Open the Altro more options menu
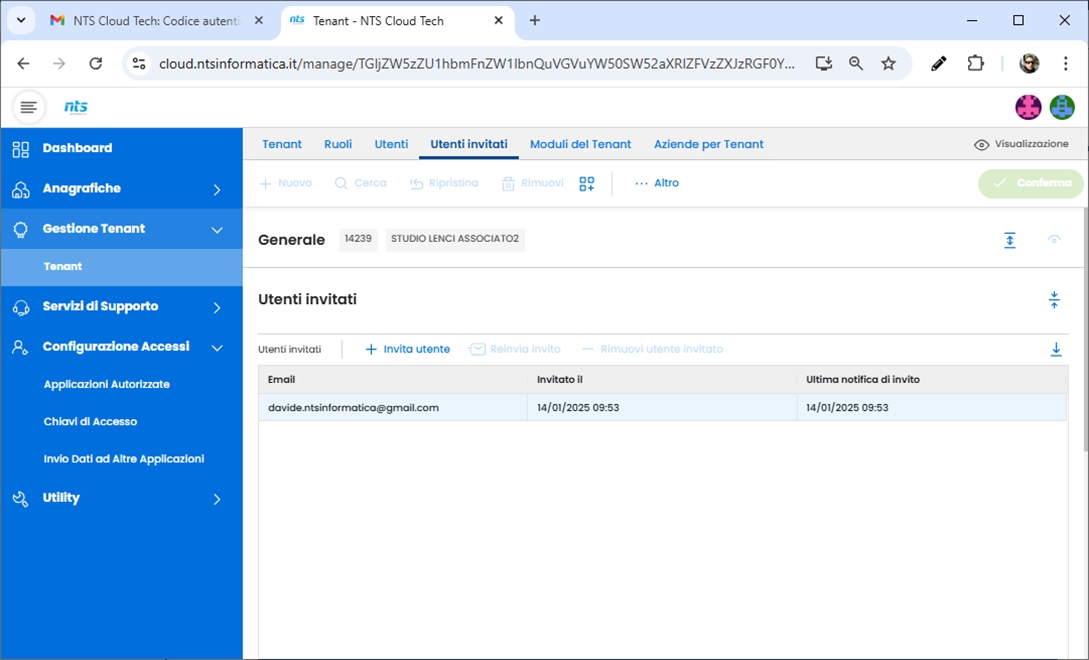The image size is (1089, 660). (x=657, y=184)
